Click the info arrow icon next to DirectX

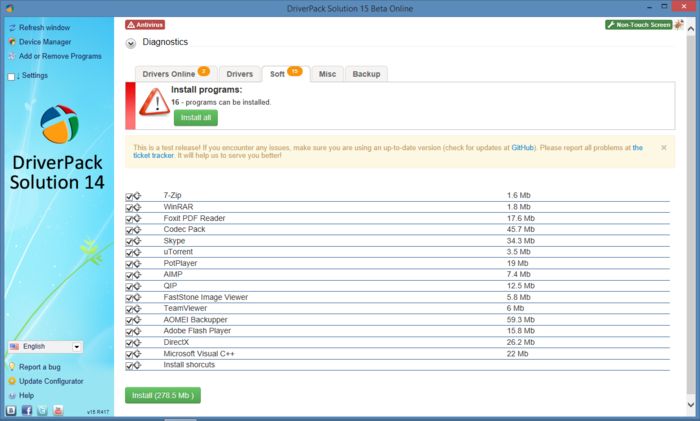[x=137, y=342]
